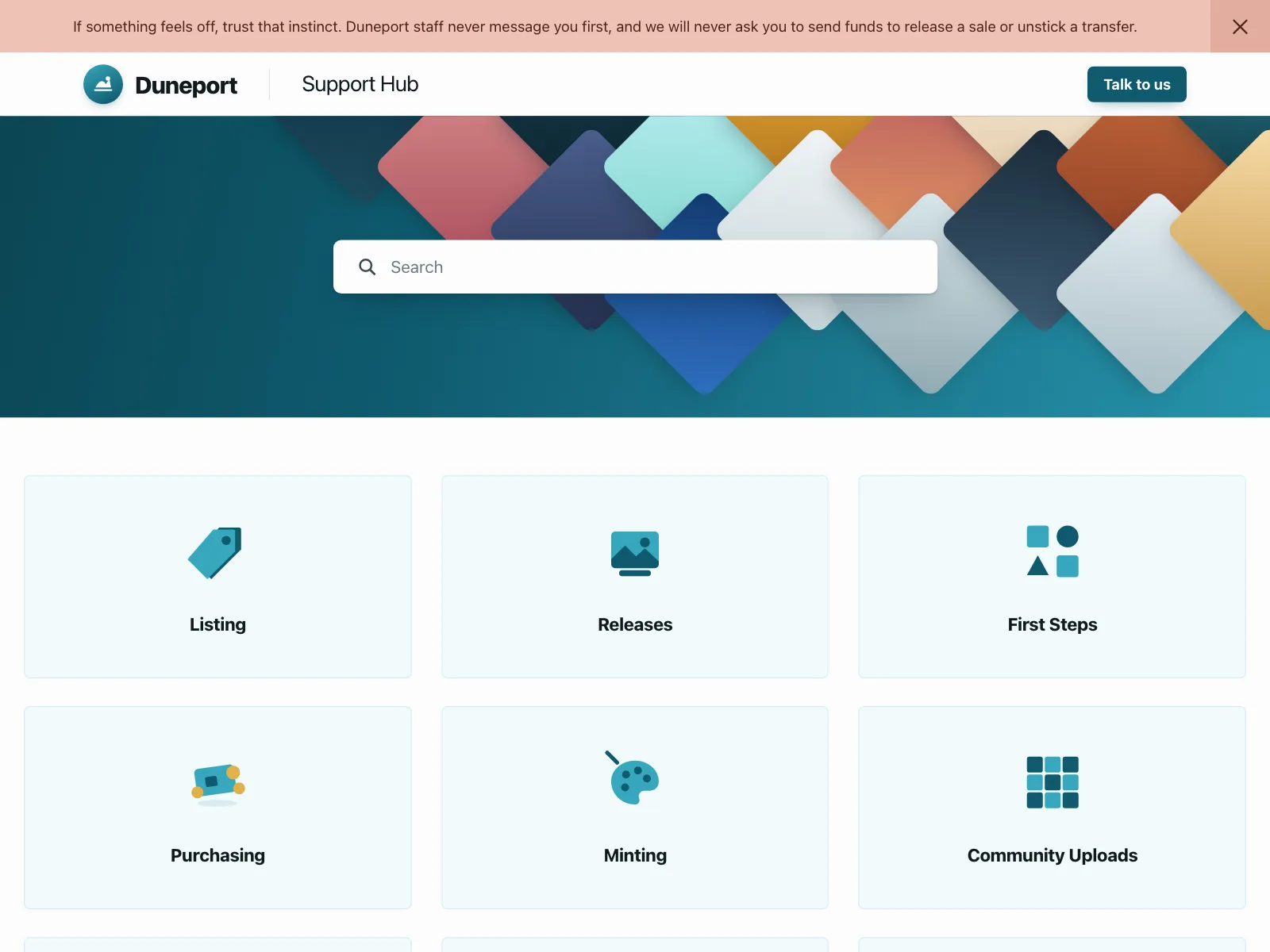The width and height of the screenshot is (1270, 952).
Task: Open the Listing tag icon
Action: point(215,553)
